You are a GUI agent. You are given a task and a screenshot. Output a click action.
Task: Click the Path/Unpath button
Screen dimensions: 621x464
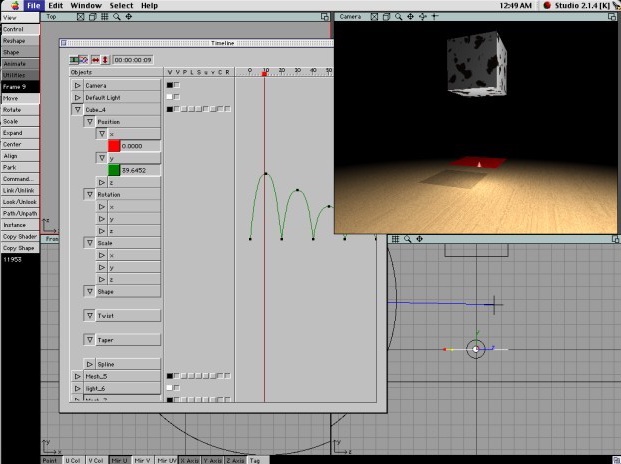20,213
